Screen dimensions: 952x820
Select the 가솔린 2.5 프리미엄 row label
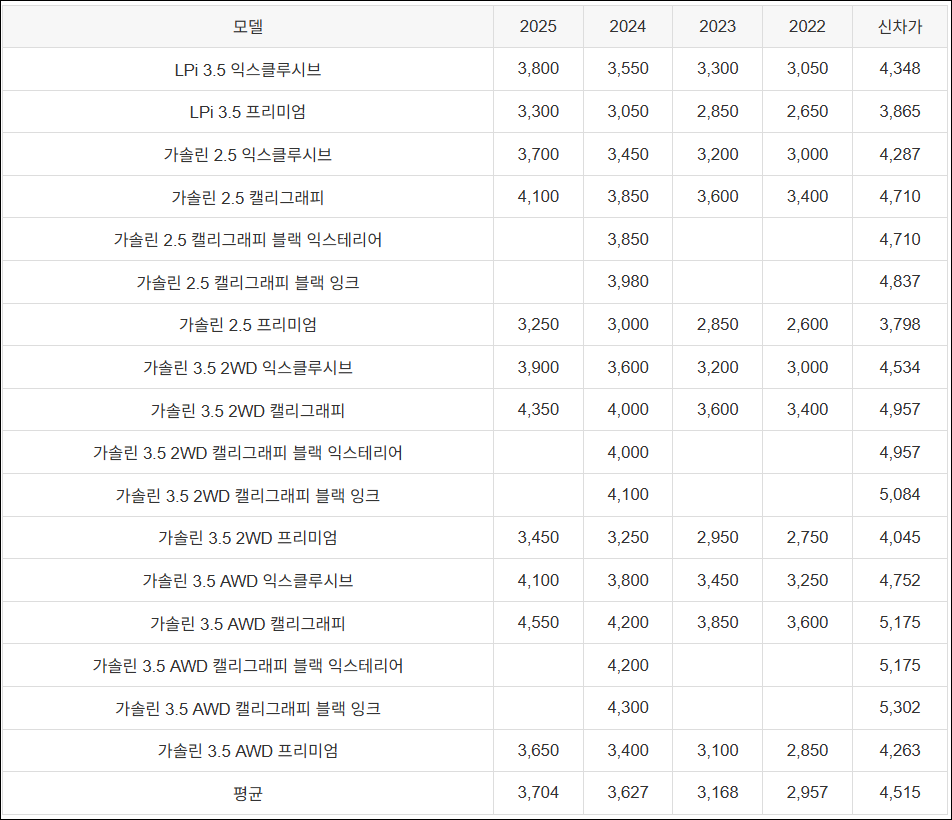248,325
